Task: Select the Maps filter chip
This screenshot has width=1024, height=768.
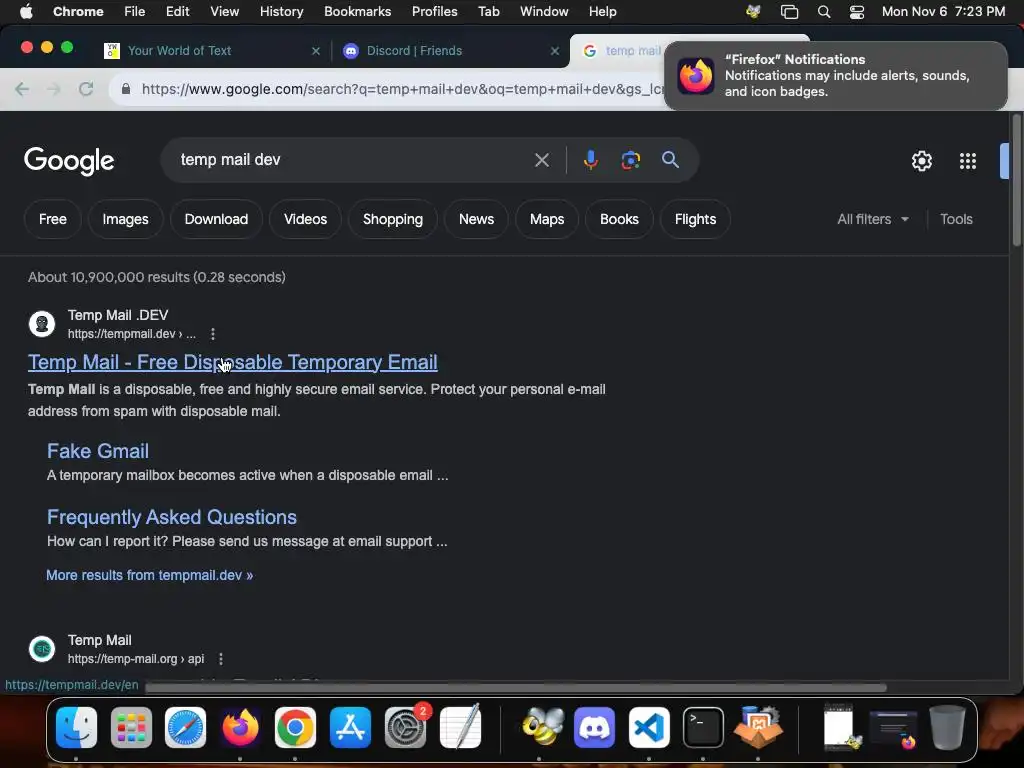Action: [x=547, y=219]
